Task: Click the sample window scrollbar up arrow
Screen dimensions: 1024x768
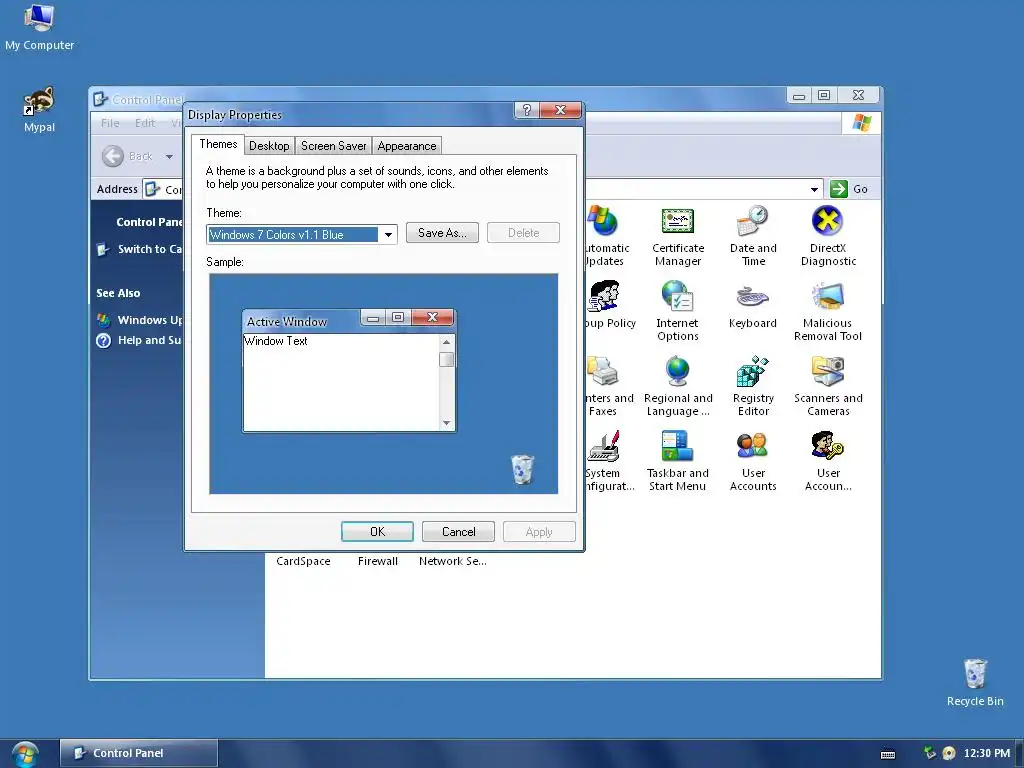Action: click(x=446, y=342)
